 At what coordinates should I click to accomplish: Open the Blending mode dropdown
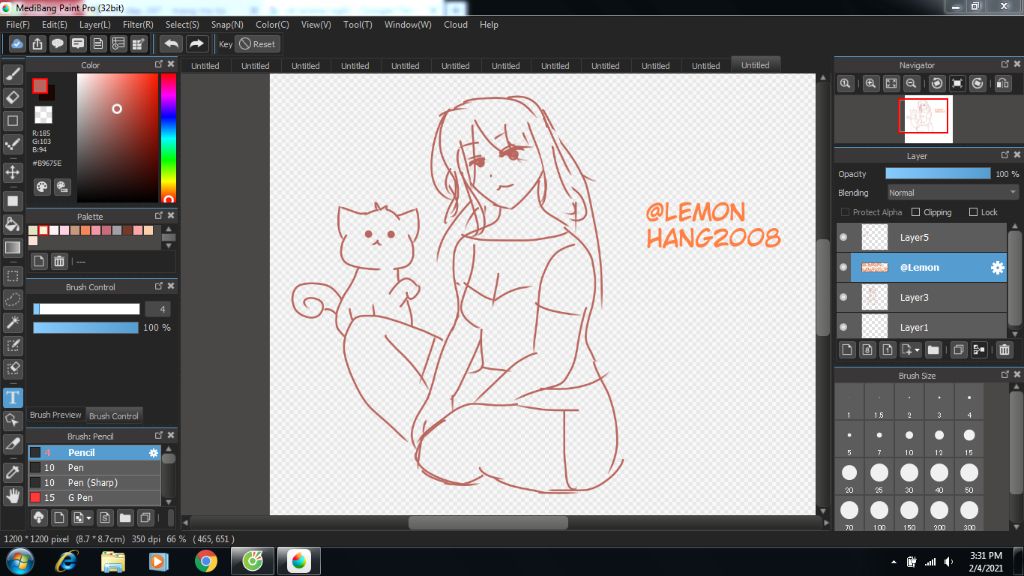pyautogui.click(x=952, y=193)
